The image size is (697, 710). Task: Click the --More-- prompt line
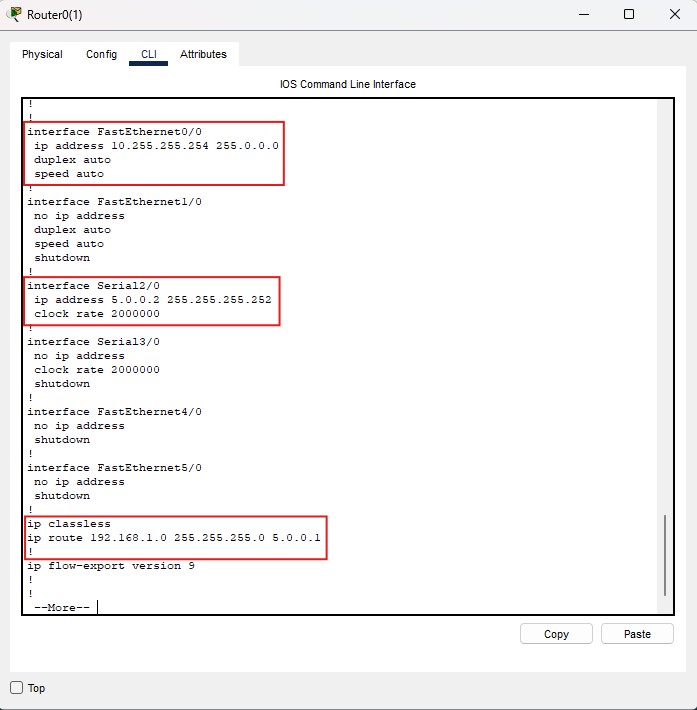62,608
